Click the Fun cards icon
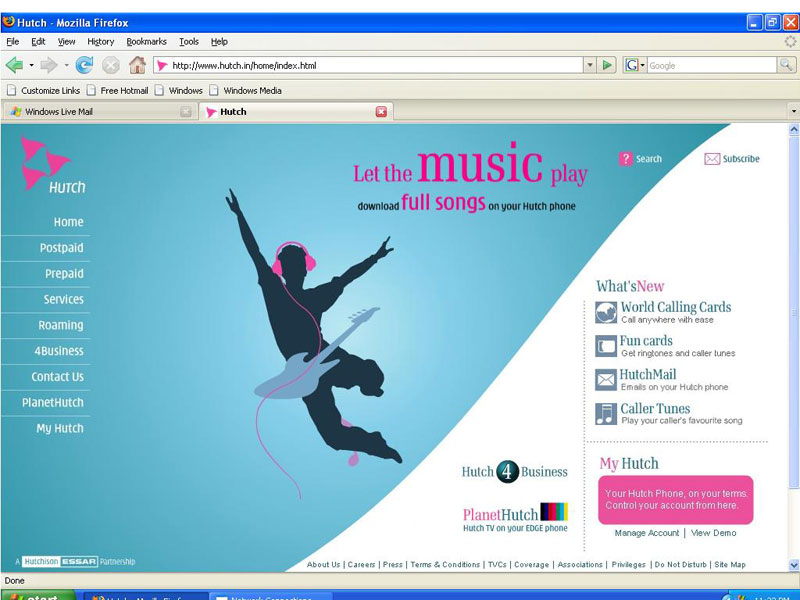The image size is (800, 600). (x=606, y=346)
